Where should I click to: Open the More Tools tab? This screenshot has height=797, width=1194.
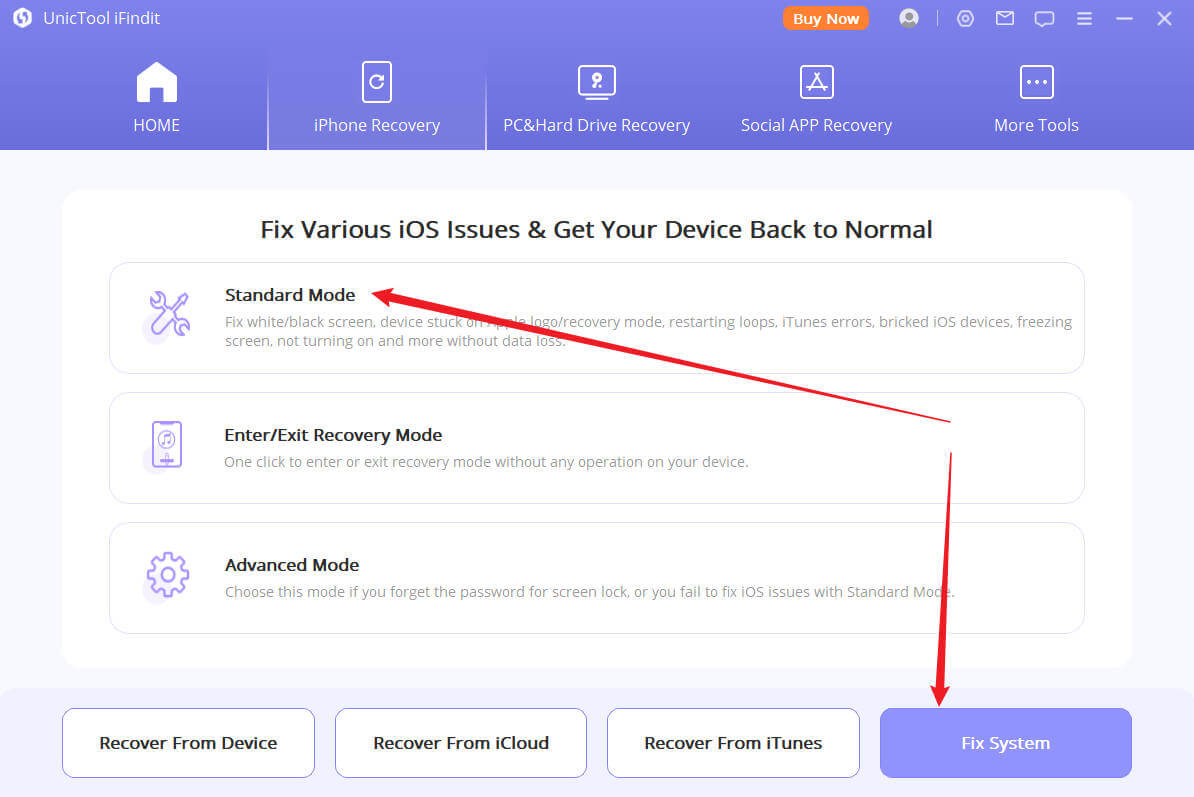(1036, 99)
